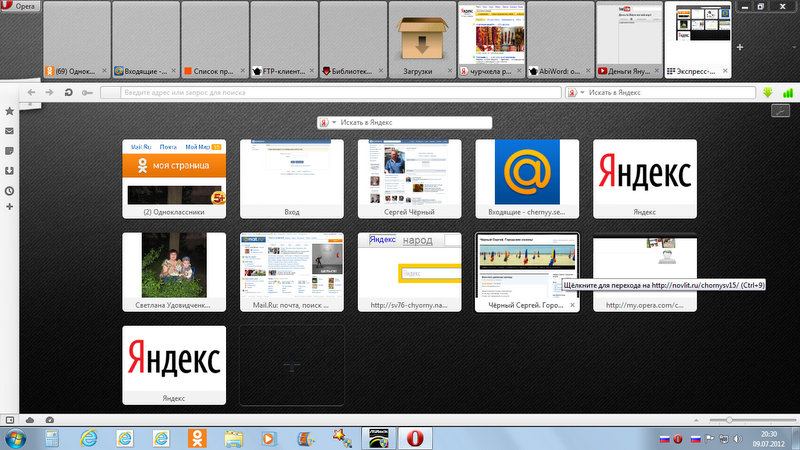Open Windows Media Player from taskbar
Screen dimensions: 800x450
tap(269, 438)
